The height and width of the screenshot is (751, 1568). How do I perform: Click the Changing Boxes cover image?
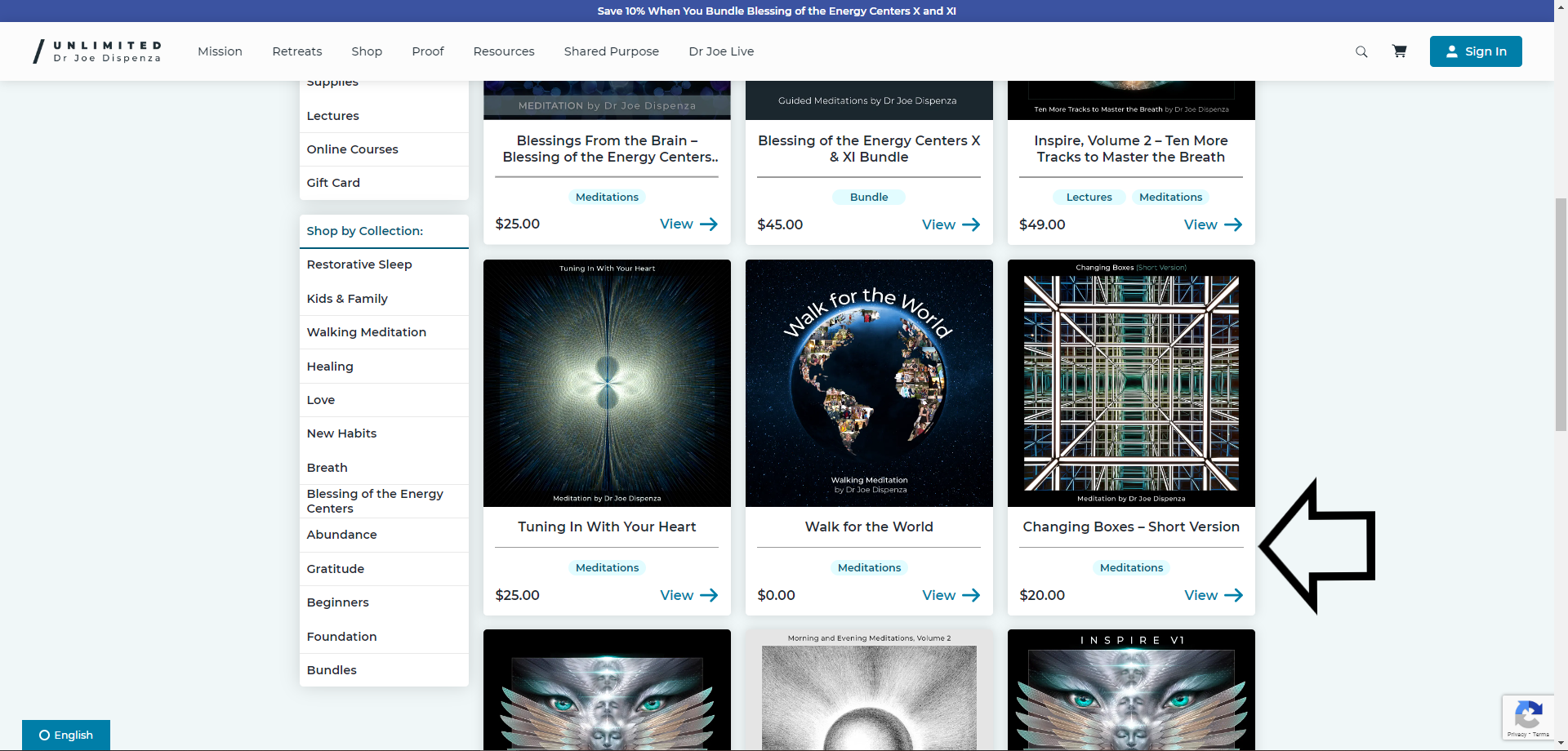[1131, 383]
